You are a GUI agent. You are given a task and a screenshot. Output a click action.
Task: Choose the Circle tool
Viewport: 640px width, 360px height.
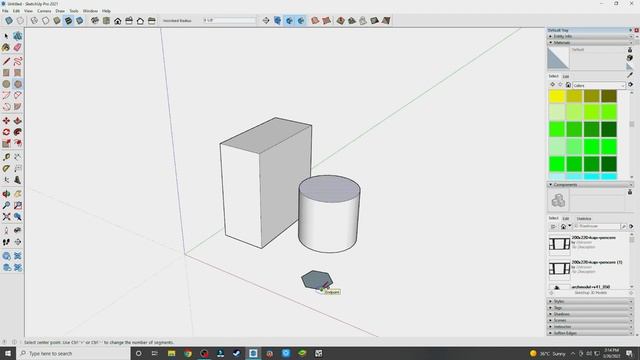pyautogui.click(x=6, y=84)
